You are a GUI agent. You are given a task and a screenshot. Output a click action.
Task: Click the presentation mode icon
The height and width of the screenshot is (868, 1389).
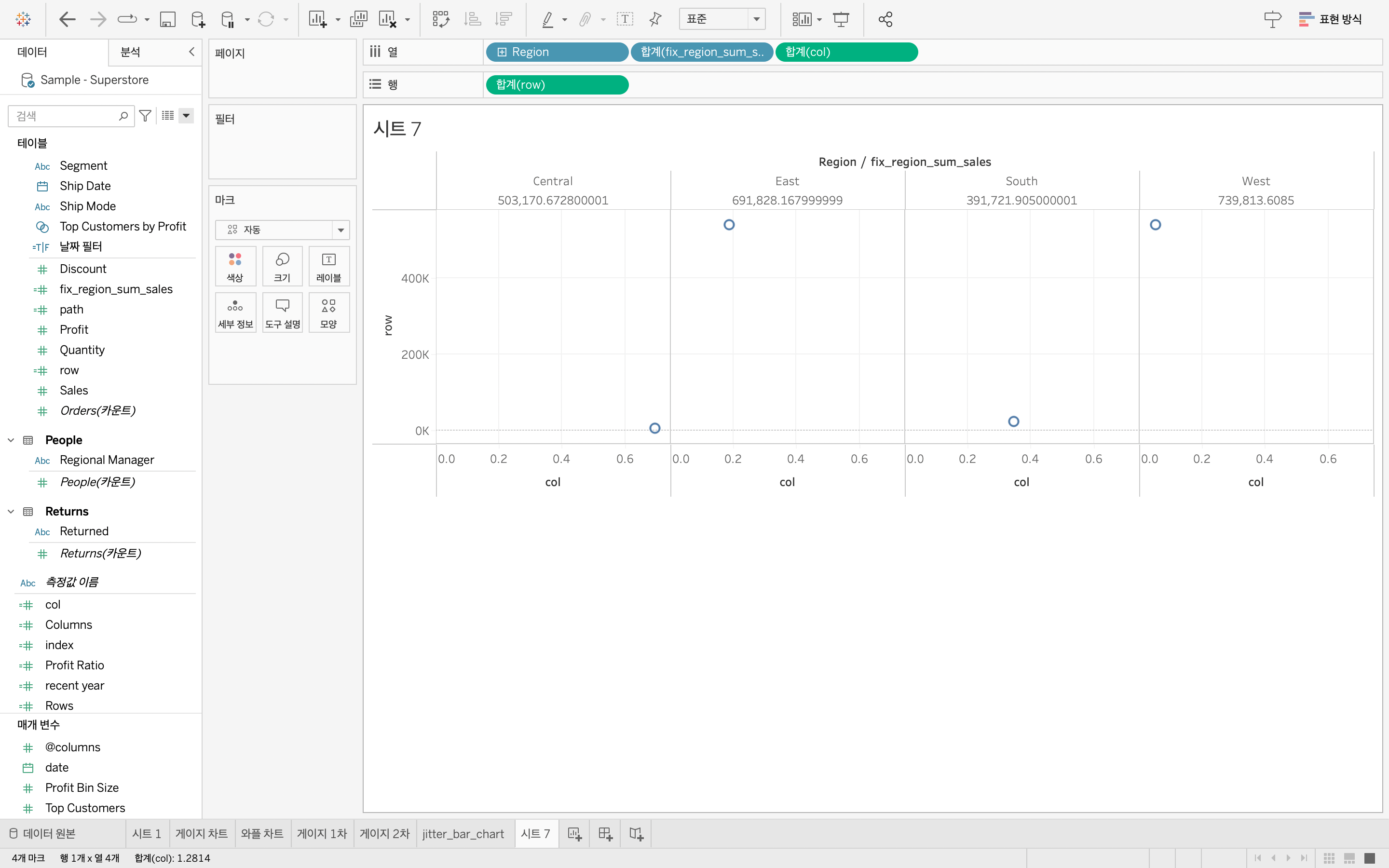tap(841, 19)
